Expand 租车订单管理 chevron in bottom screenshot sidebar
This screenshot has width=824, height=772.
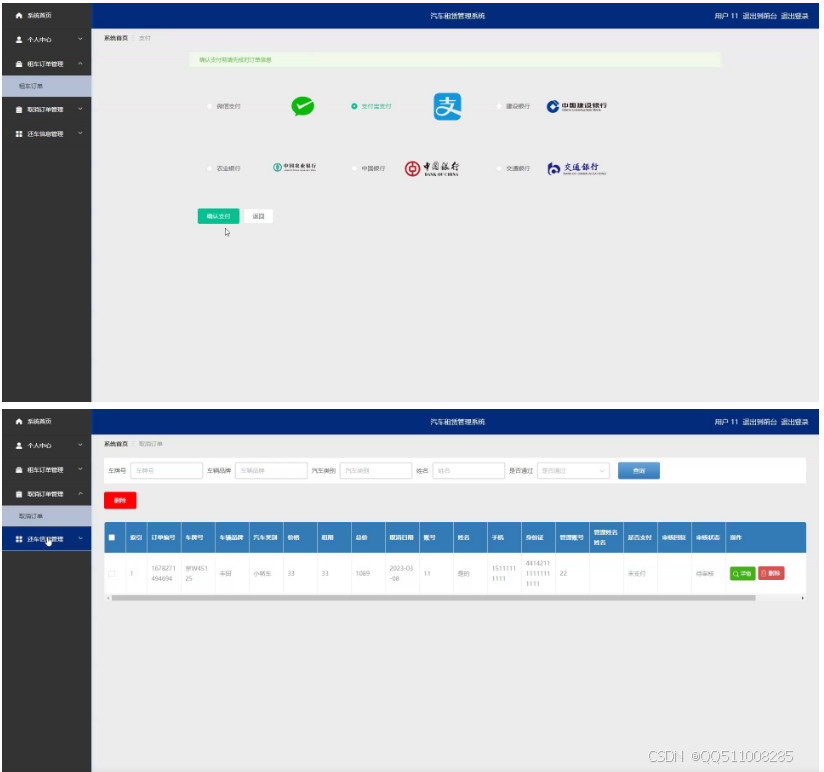(80, 469)
